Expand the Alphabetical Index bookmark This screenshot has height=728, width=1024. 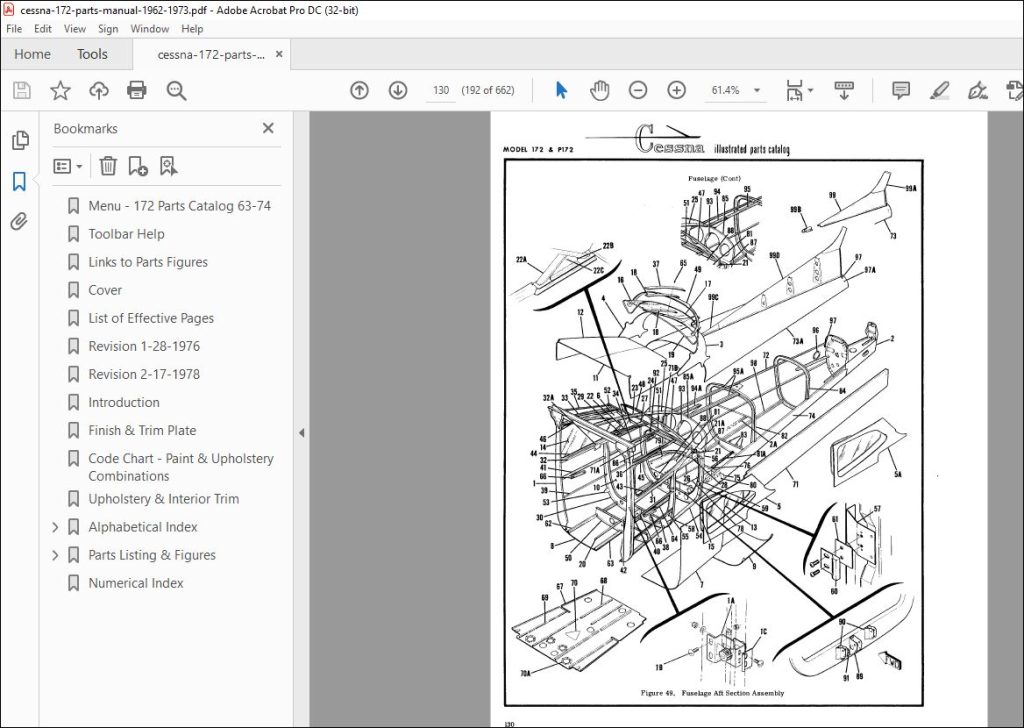[56, 527]
